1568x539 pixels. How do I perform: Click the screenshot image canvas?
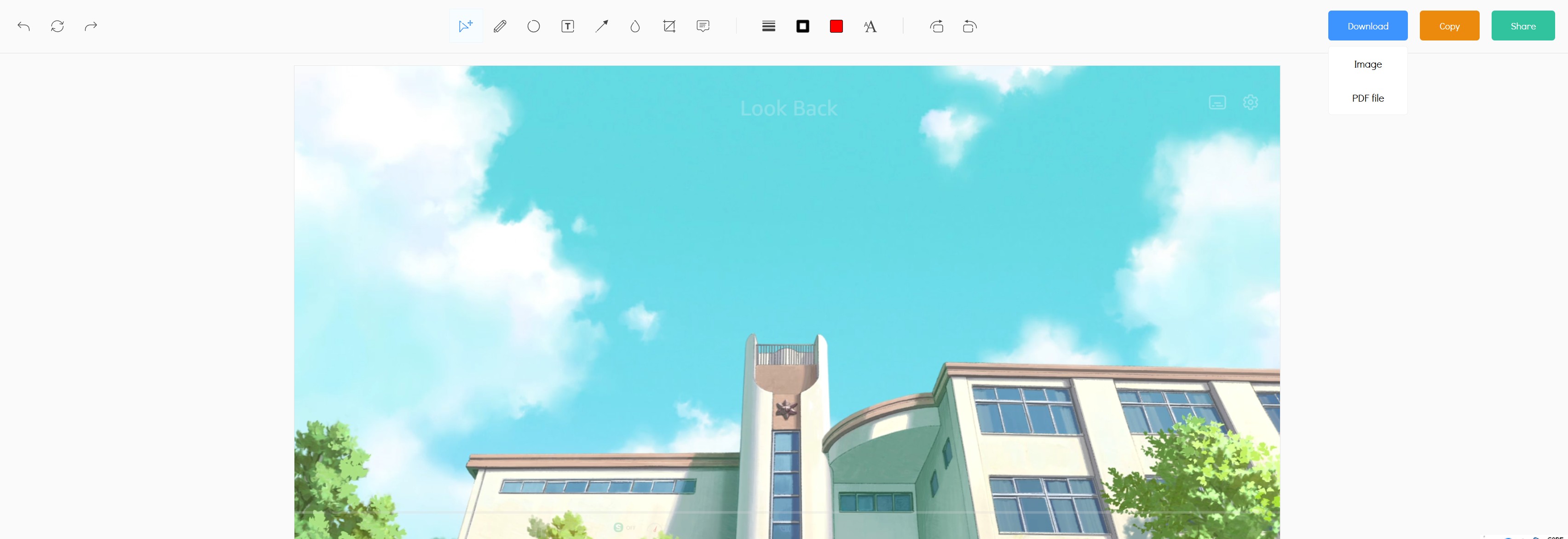tap(787, 302)
